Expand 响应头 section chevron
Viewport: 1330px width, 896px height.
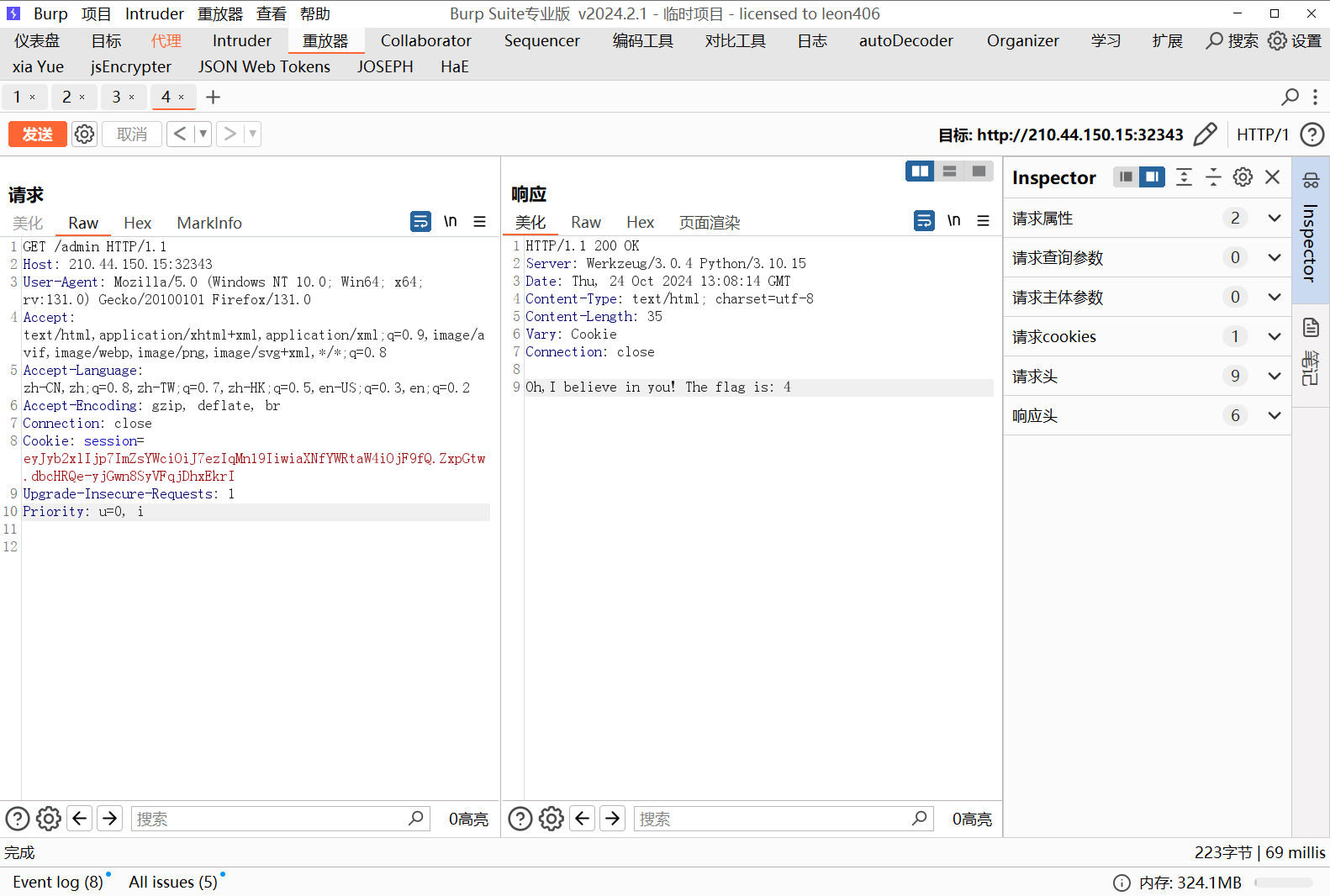(x=1275, y=416)
